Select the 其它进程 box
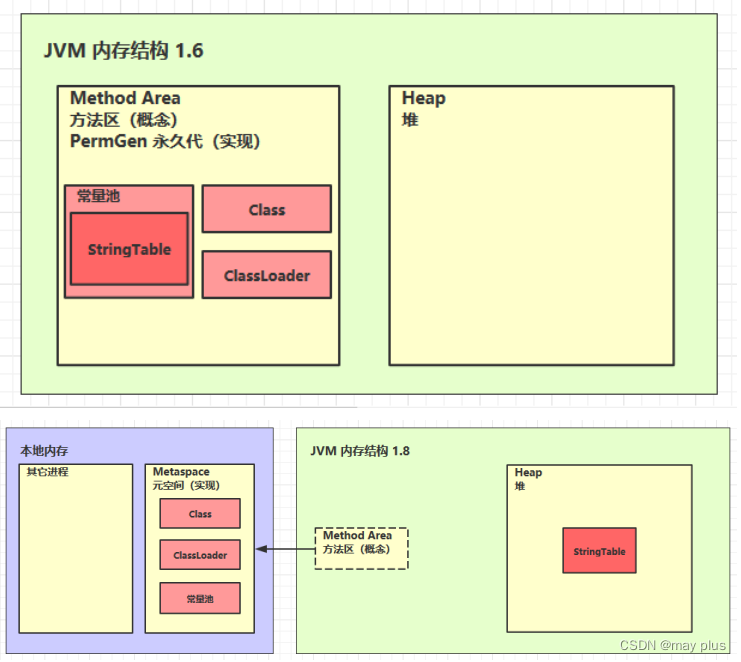Viewport: 741px width, 662px height. click(76, 549)
